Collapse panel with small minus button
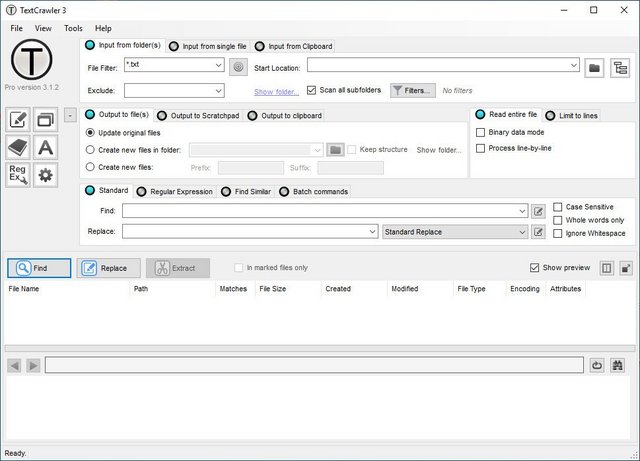The width and height of the screenshot is (640, 461). [x=70, y=116]
